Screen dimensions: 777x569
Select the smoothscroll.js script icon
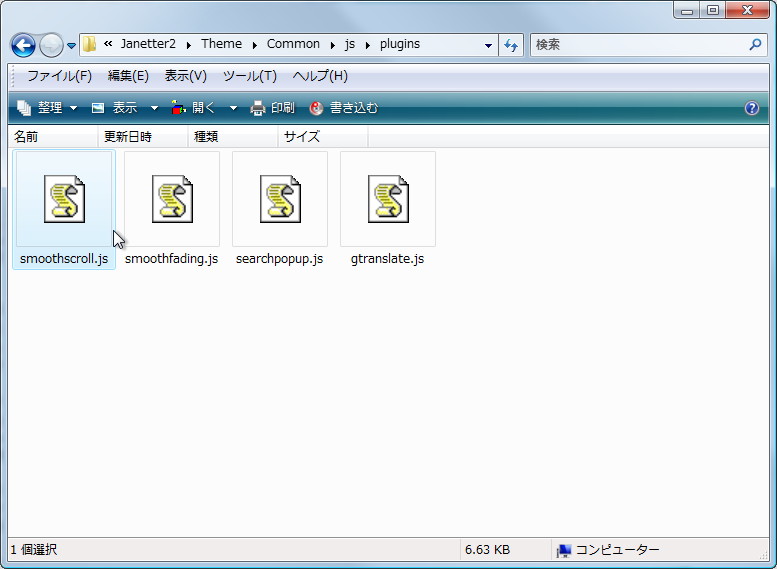pyautogui.click(x=64, y=199)
